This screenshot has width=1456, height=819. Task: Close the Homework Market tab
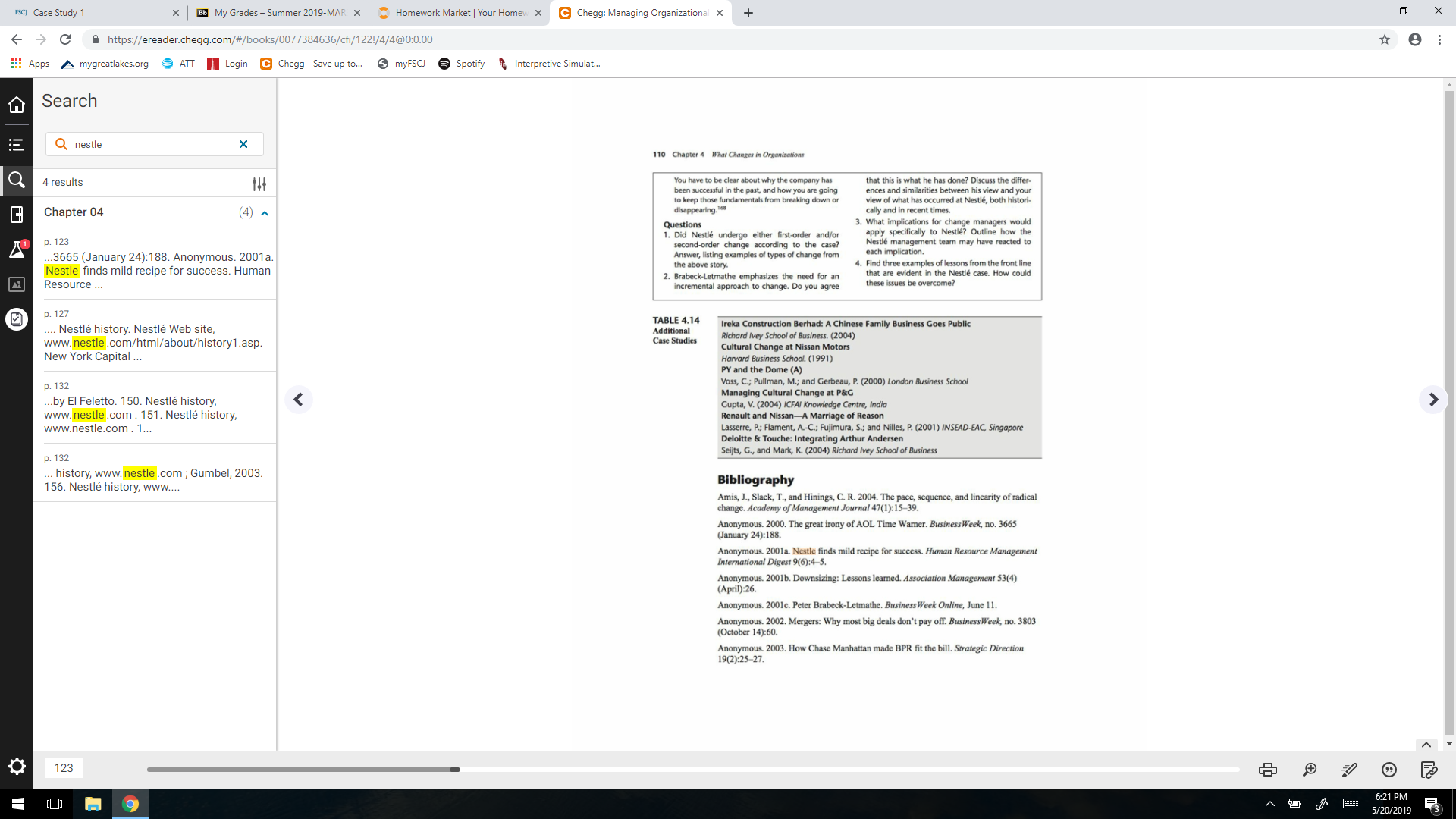coord(538,13)
